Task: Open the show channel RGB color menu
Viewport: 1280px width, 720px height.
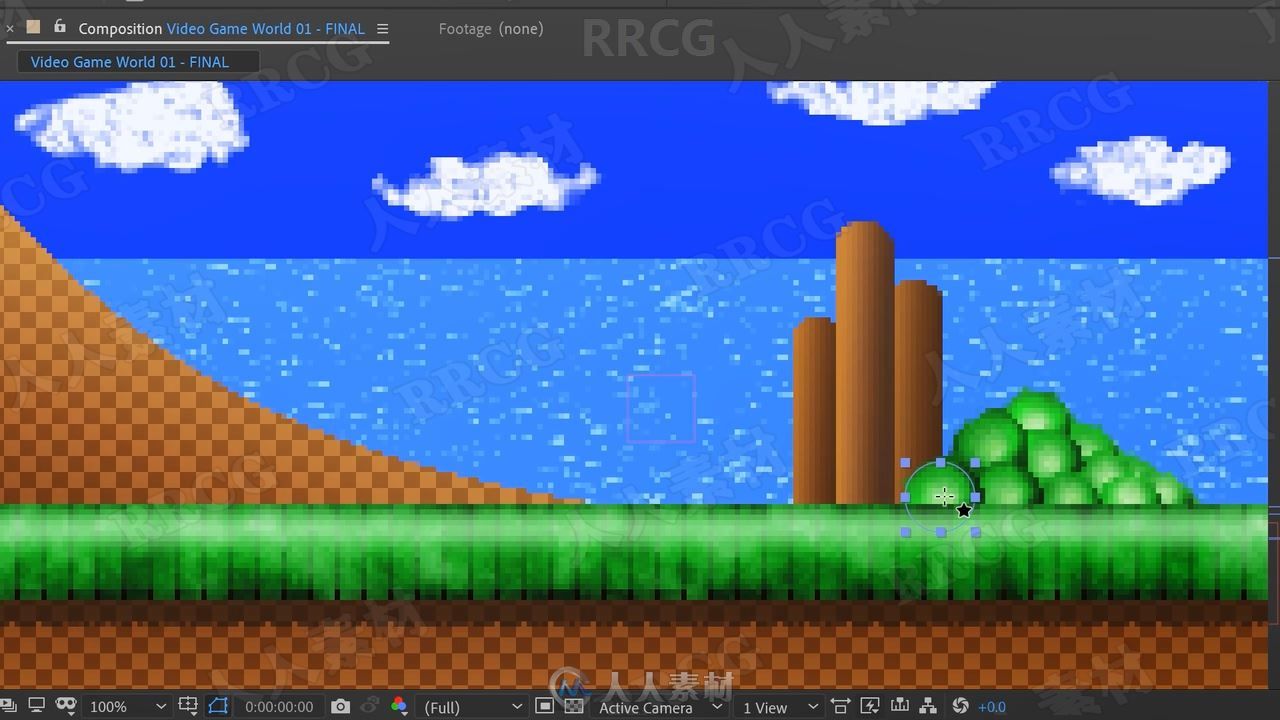Action: [x=399, y=706]
